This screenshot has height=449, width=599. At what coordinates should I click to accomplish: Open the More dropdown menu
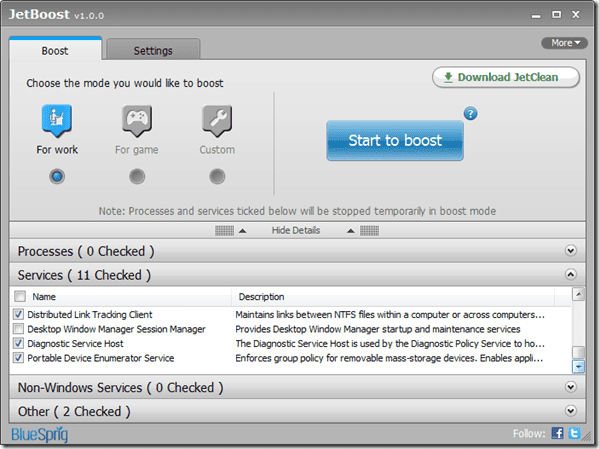coord(565,43)
